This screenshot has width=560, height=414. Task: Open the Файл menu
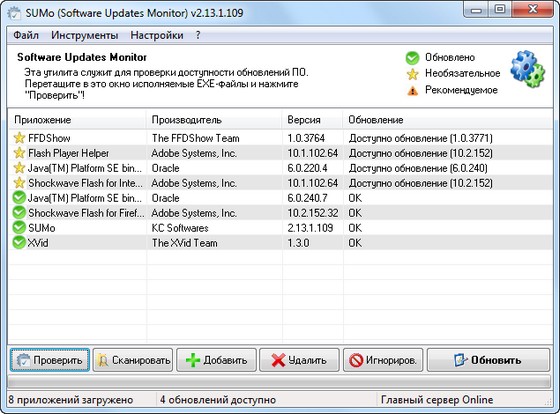pyautogui.click(x=26, y=35)
